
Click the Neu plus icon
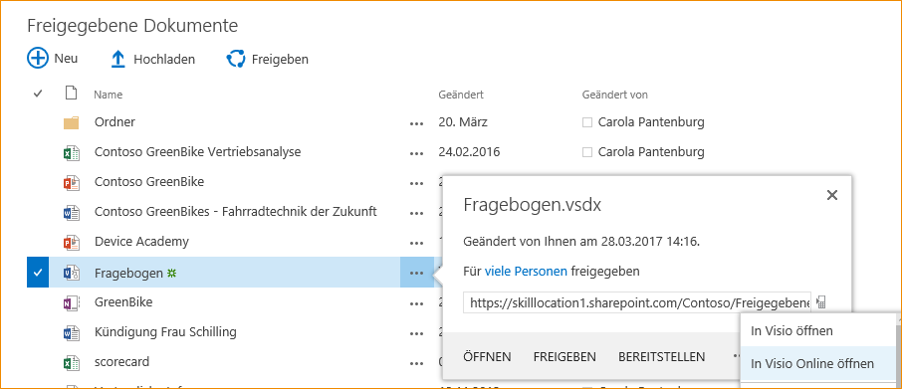click(38, 59)
